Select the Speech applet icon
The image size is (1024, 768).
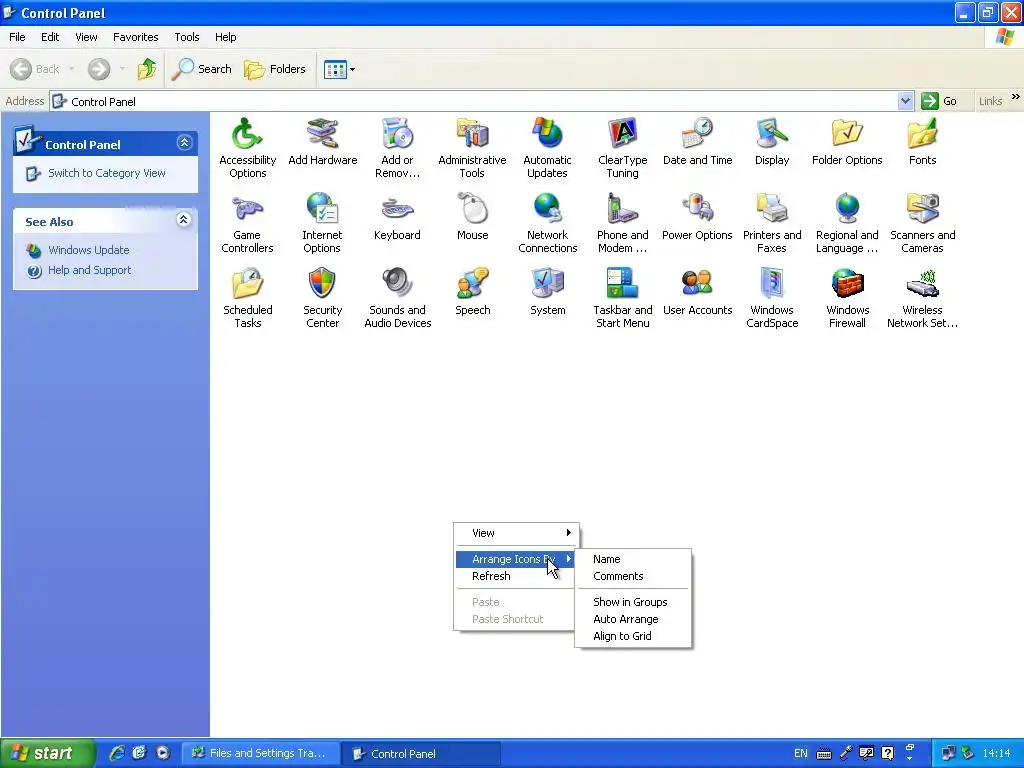coord(472,284)
